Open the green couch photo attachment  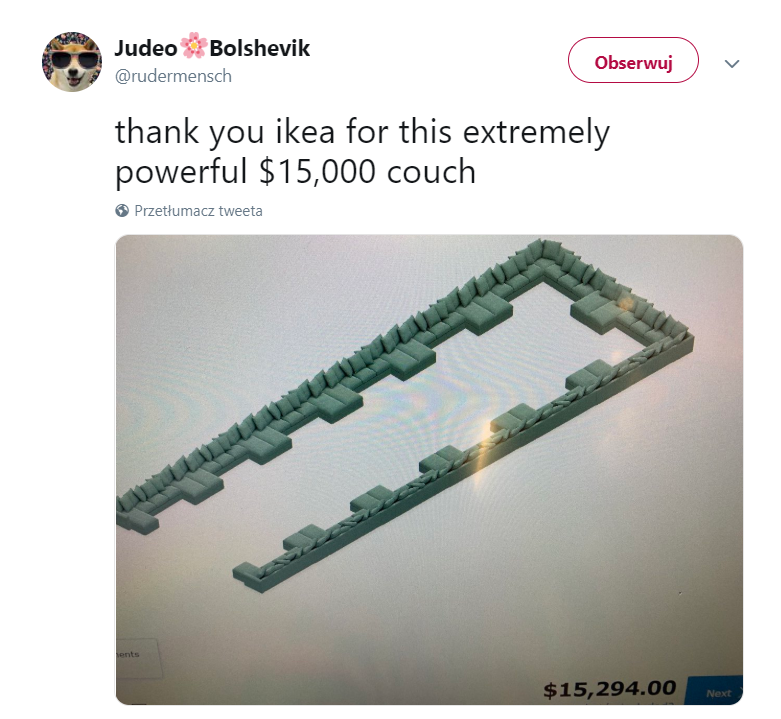point(429,470)
